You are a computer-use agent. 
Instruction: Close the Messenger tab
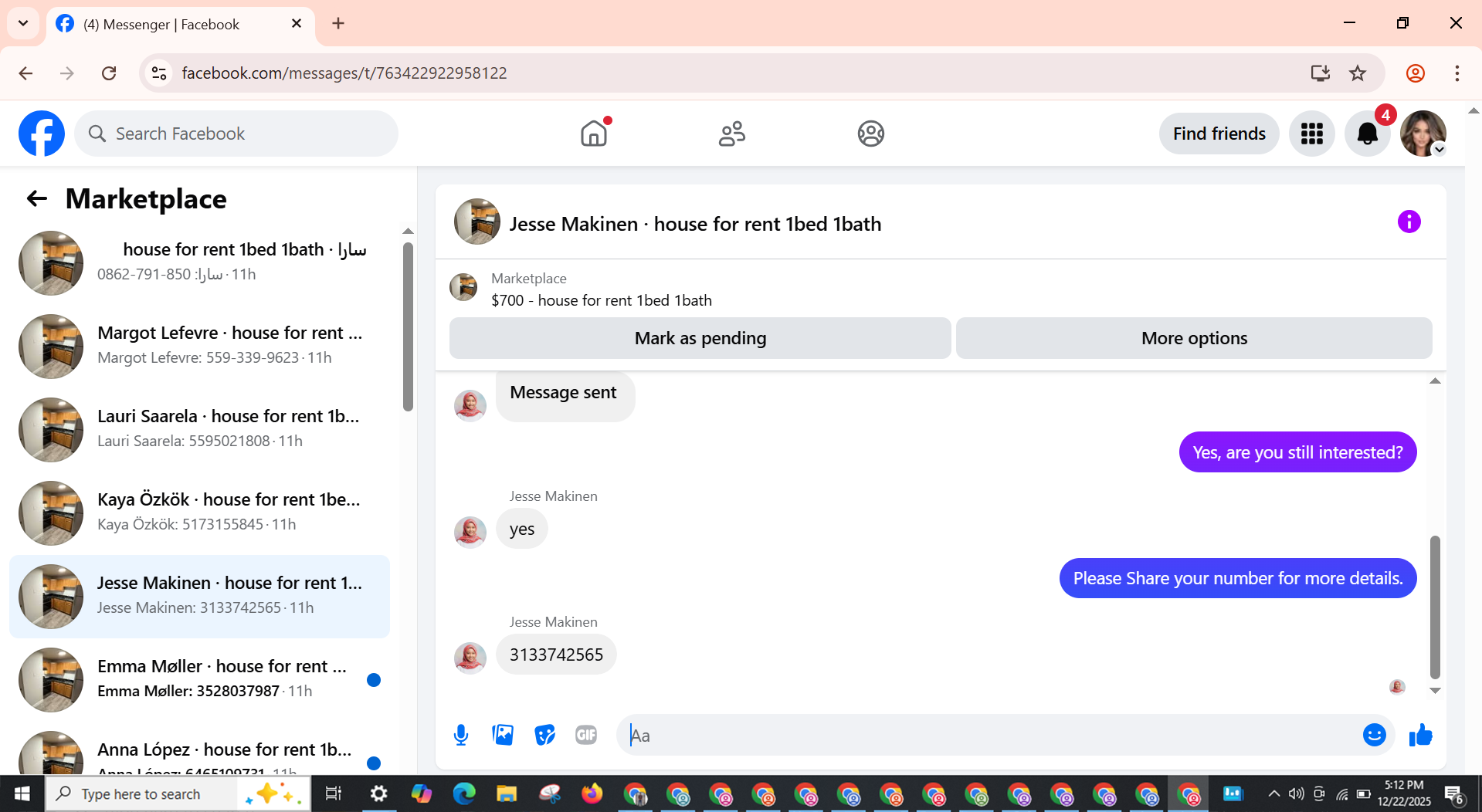[297, 24]
